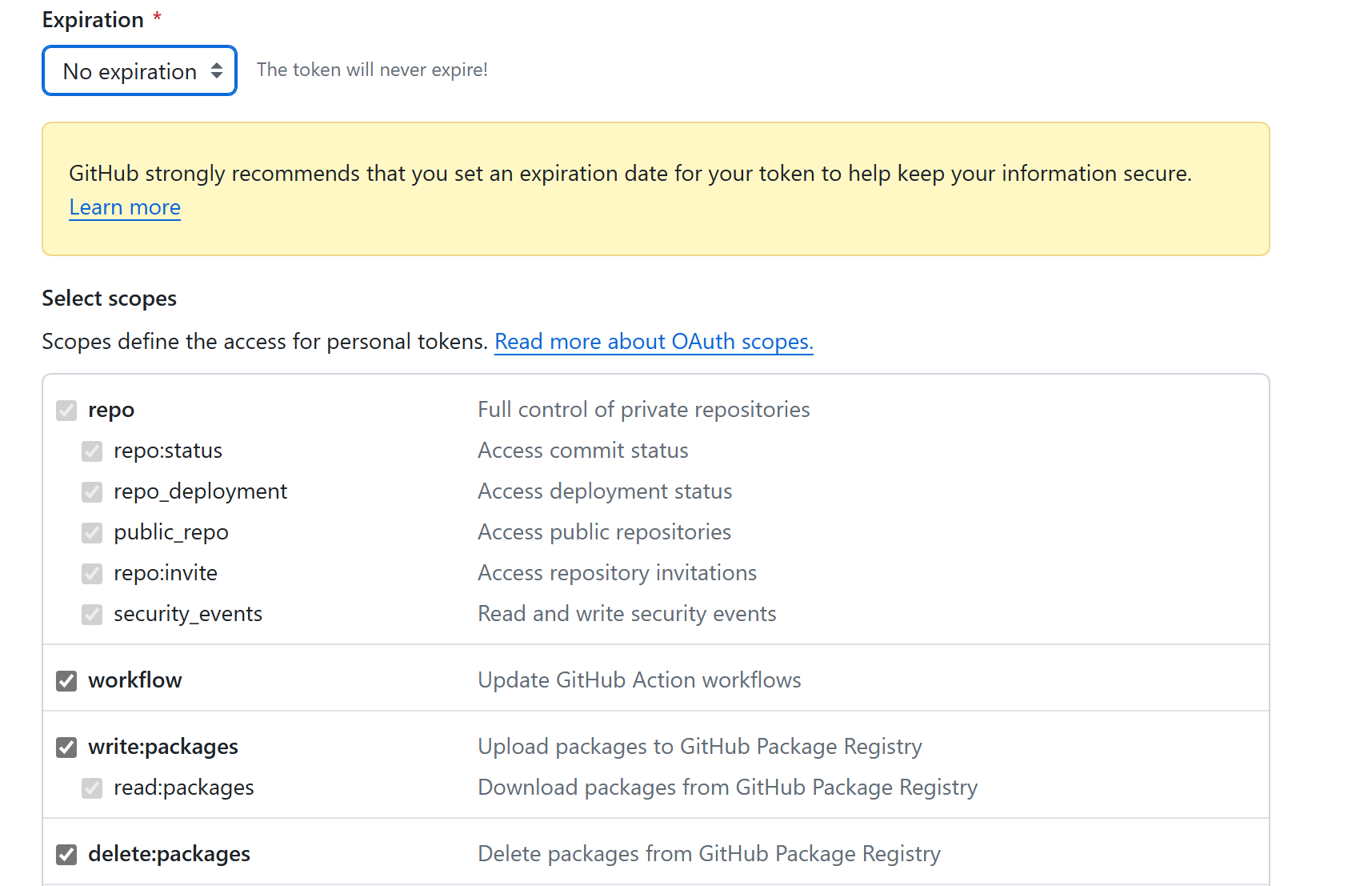Click the security_events scope label
This screenshot has width=1372, height=886.
188,613
